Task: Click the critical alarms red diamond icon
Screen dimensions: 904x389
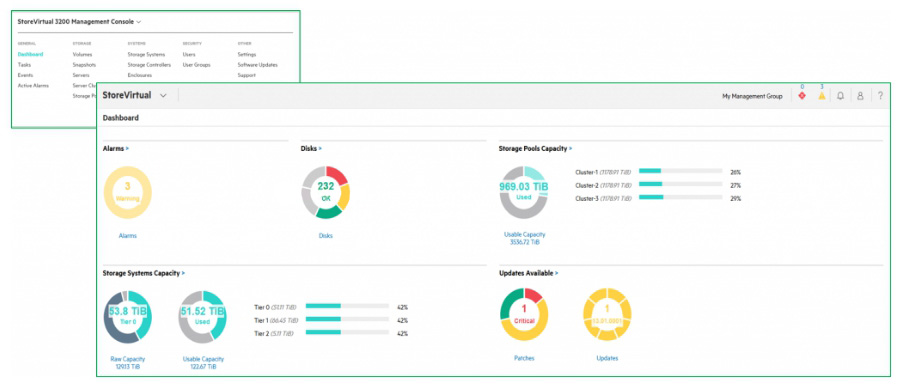Action: [x=801, y=96]
